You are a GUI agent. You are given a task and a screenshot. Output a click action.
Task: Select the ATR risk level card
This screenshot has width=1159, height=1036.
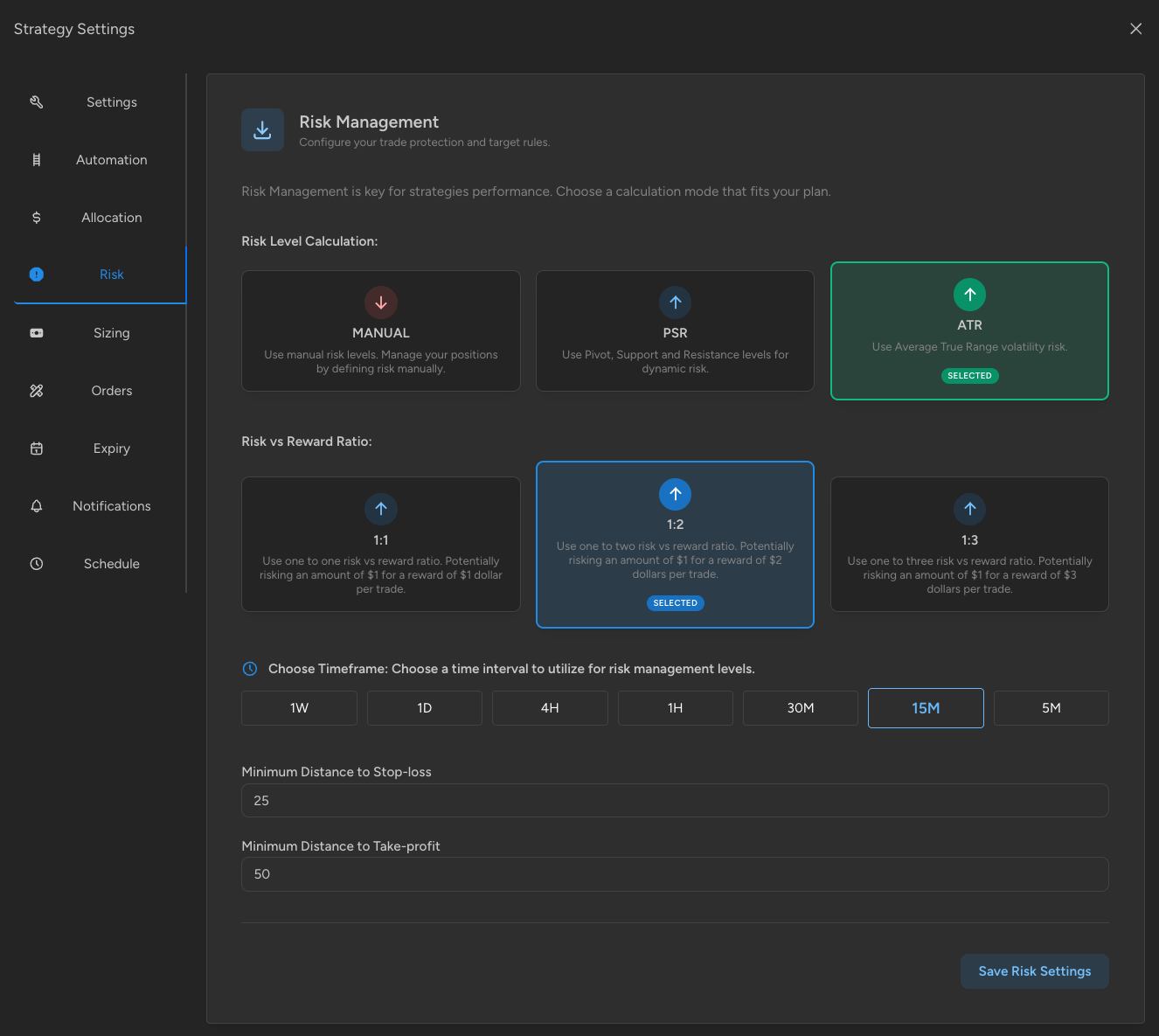click(x=970, y=331)
